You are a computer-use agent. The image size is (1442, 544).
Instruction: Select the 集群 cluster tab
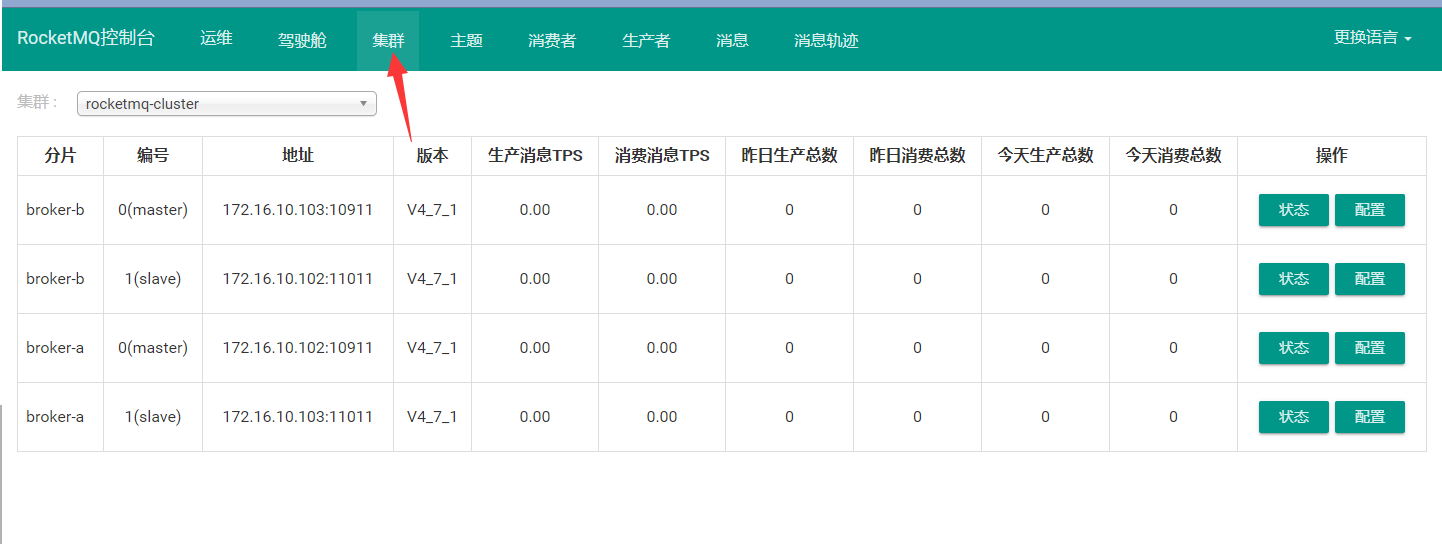point(388,40)
